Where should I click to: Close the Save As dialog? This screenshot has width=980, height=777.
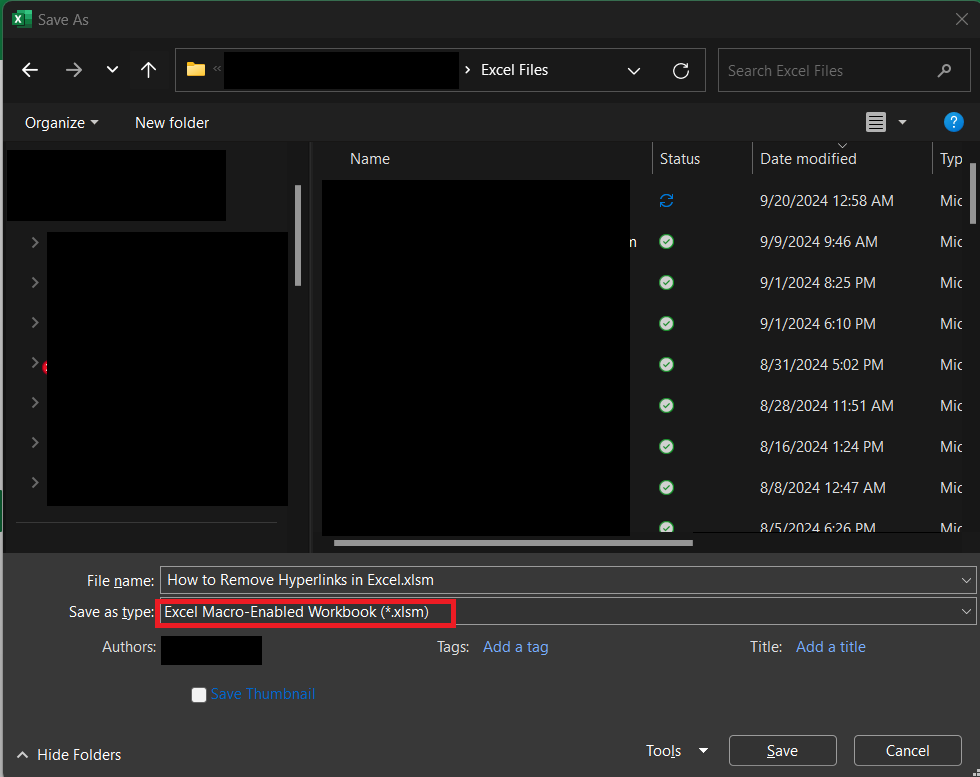click(962, 19)
